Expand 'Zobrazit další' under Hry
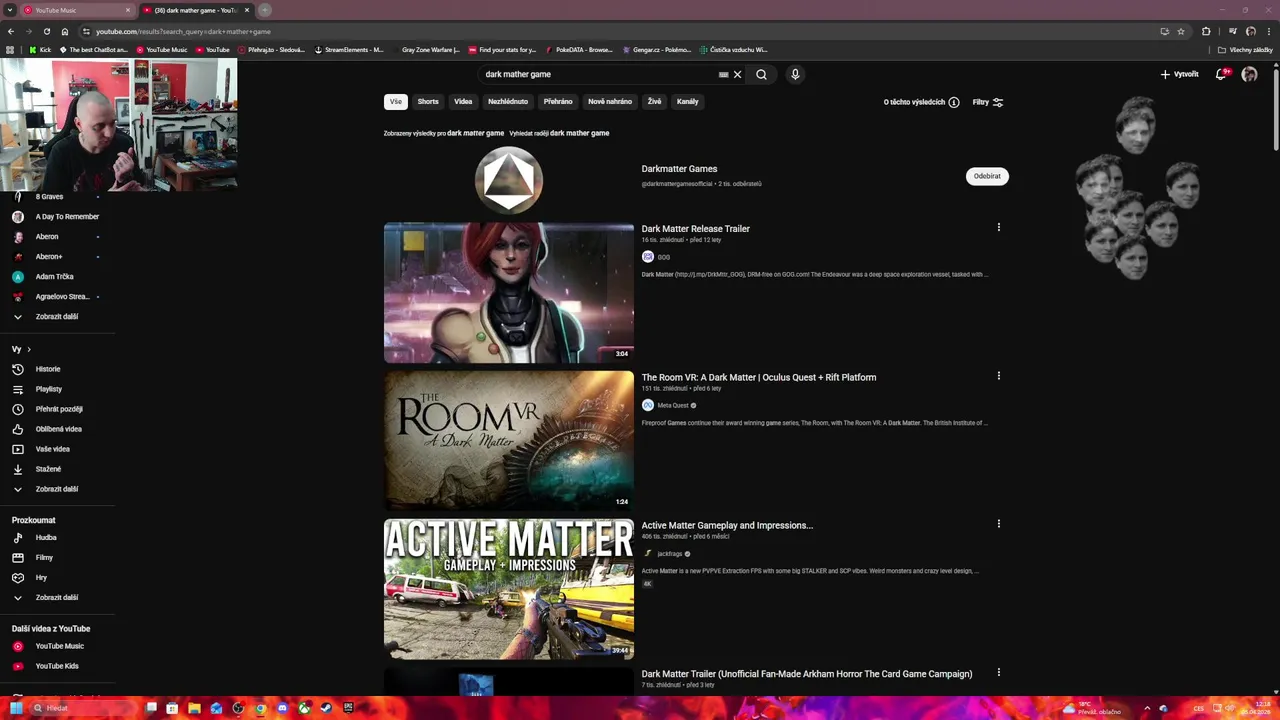The image size is (1280, 720). coord(56,597)
